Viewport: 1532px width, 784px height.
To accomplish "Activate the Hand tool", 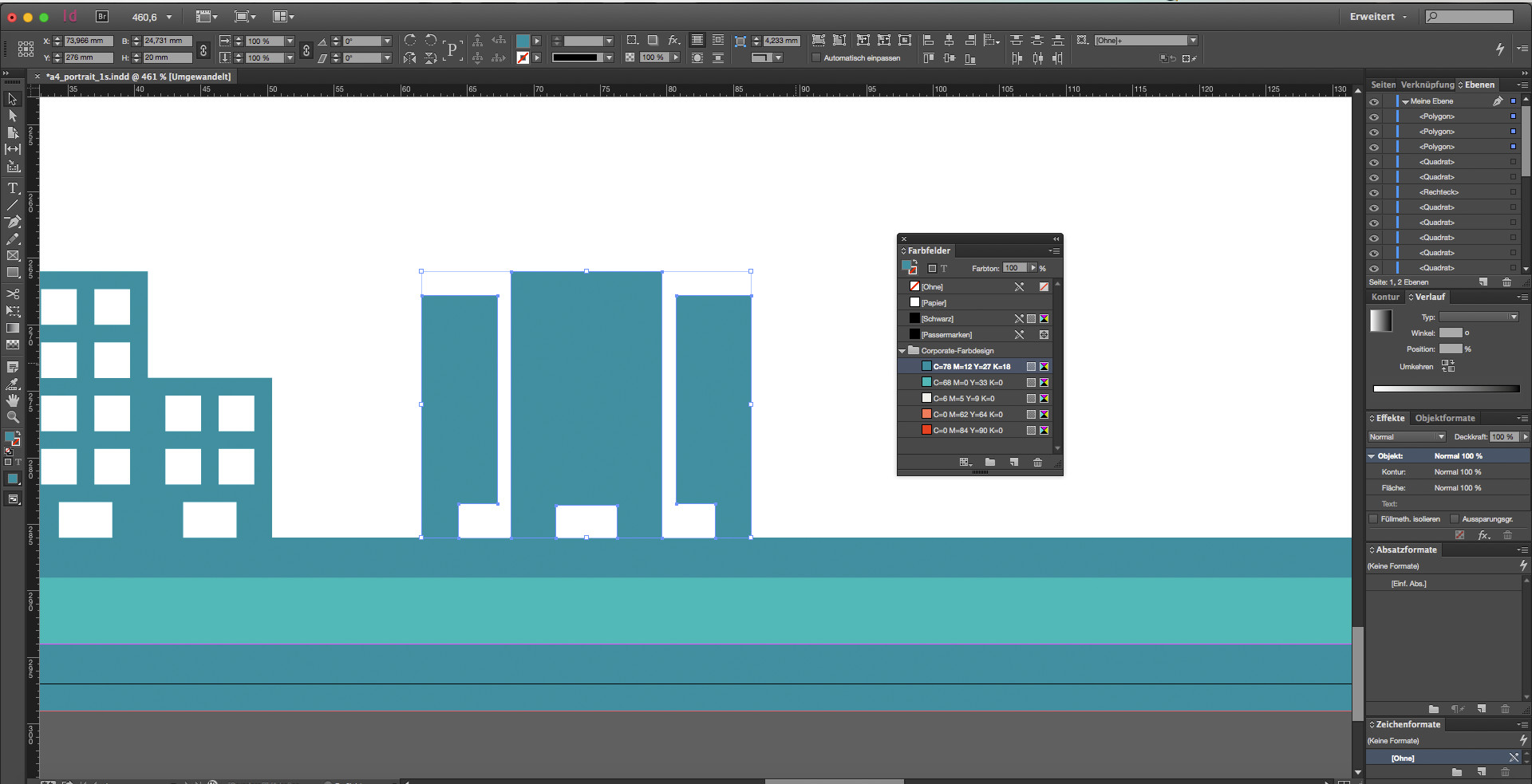I will [13, 400].
